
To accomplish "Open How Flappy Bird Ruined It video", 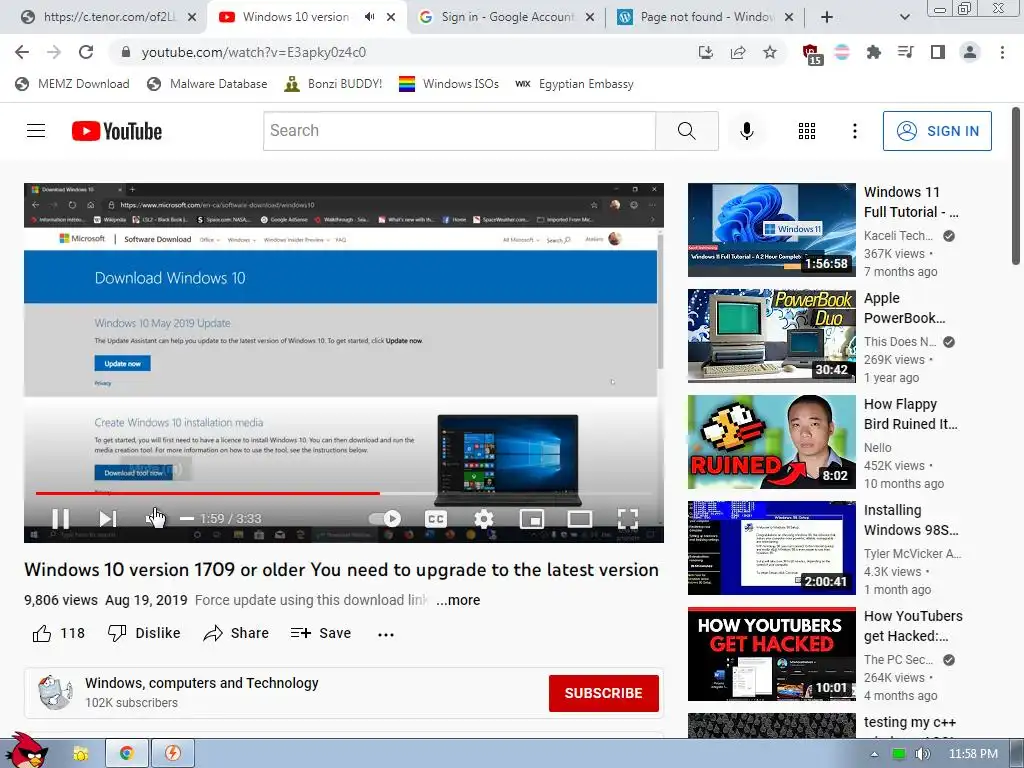I will point(771,441).
